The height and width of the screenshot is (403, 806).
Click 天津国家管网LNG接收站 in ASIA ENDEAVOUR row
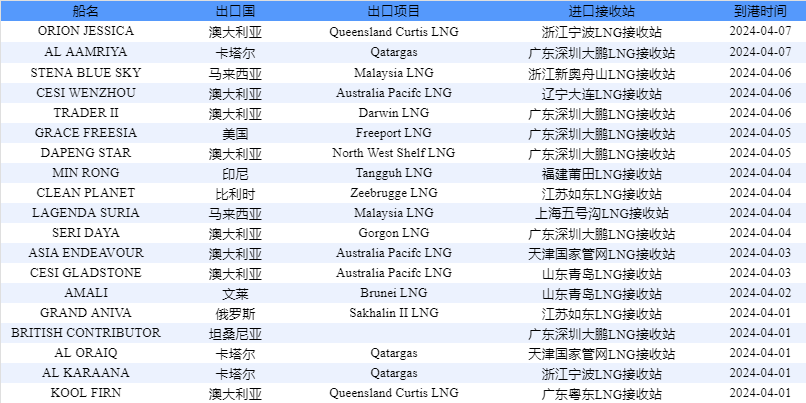pyautogui.click(x=601, y=254)
